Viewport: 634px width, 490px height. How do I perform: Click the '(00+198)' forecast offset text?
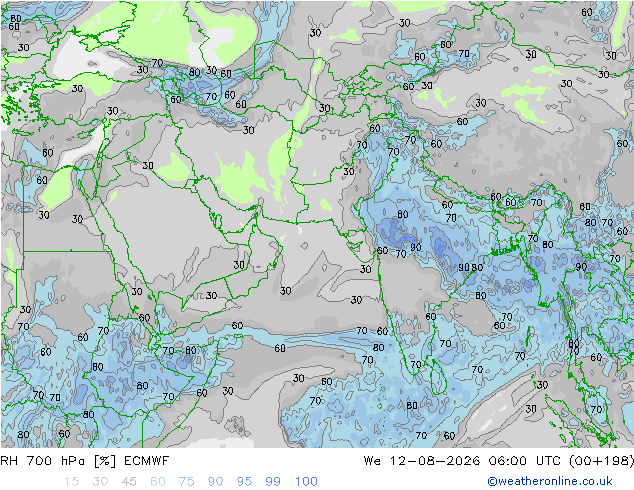tap(601, 460)
